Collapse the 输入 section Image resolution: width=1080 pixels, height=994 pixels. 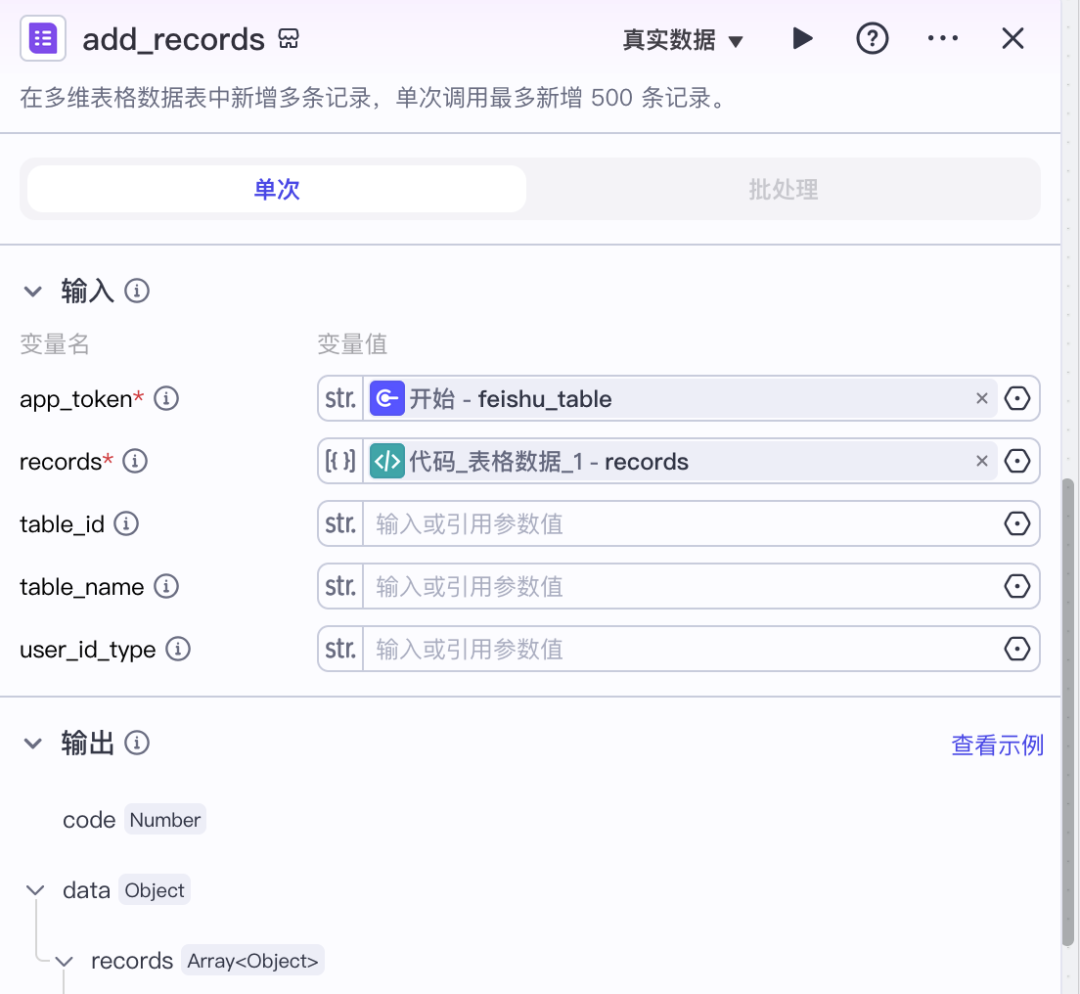click(x=33, y=291)
